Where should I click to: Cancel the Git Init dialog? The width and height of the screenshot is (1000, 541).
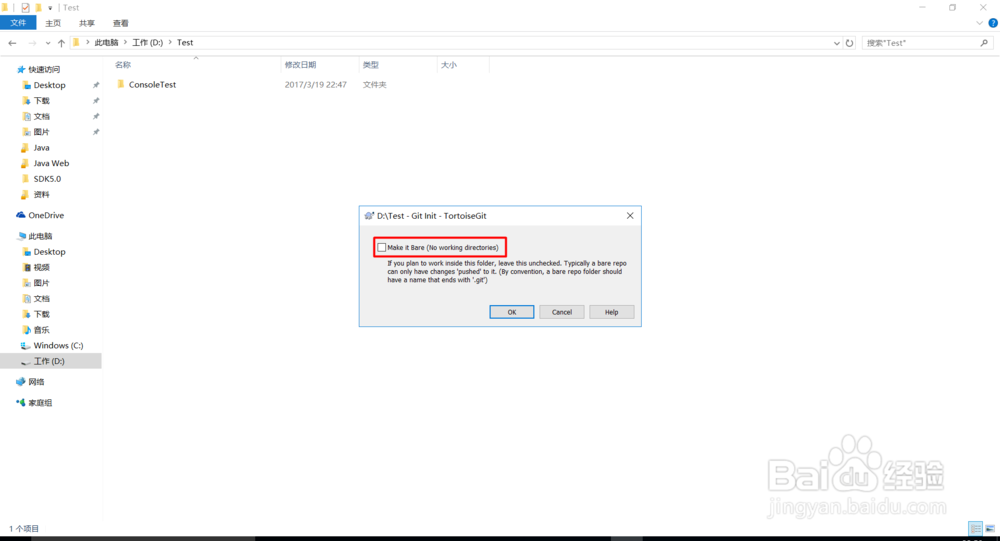click(x=561, y=312)
